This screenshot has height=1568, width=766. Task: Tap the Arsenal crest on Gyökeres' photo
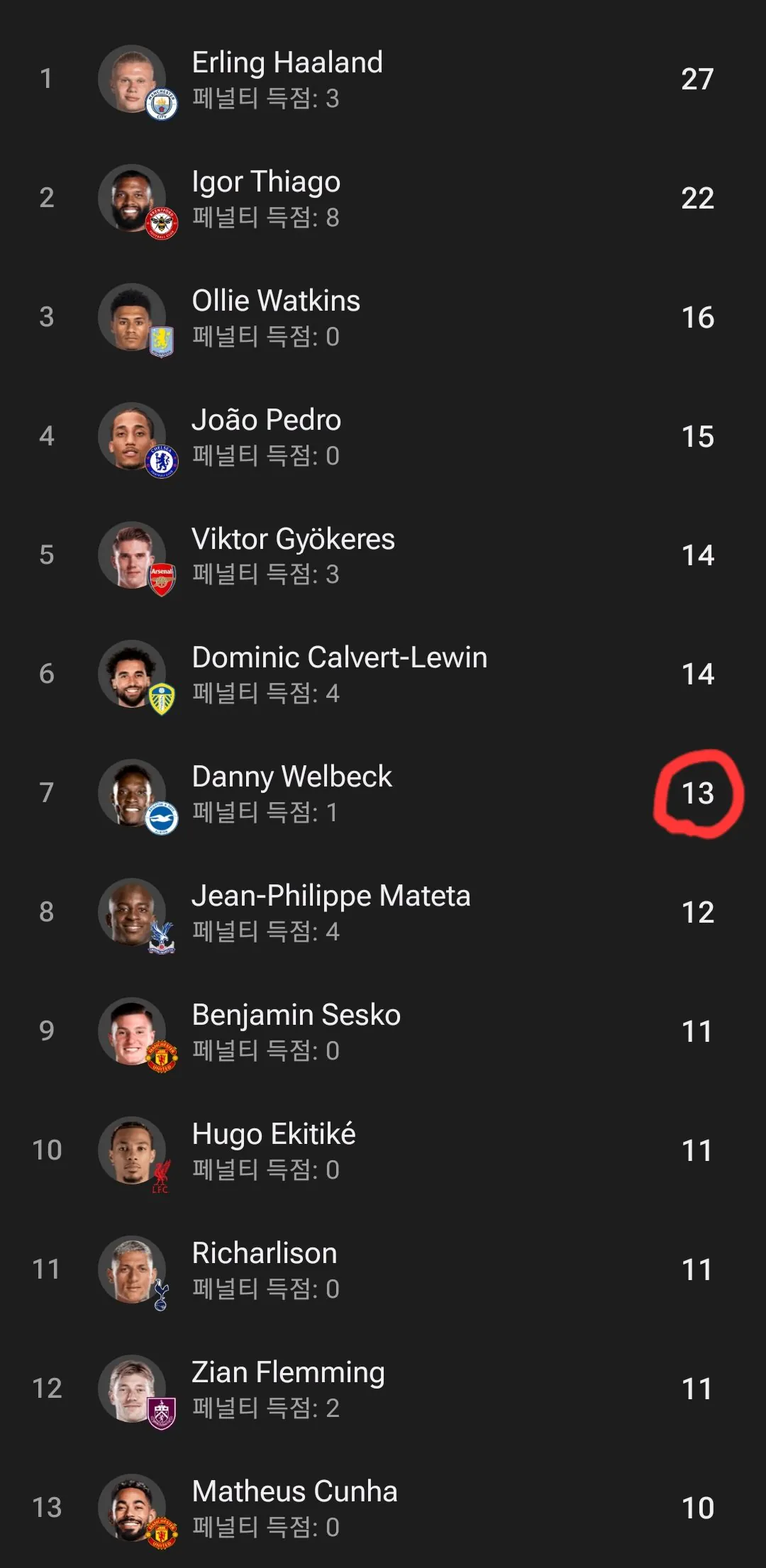tap(161, 580)
